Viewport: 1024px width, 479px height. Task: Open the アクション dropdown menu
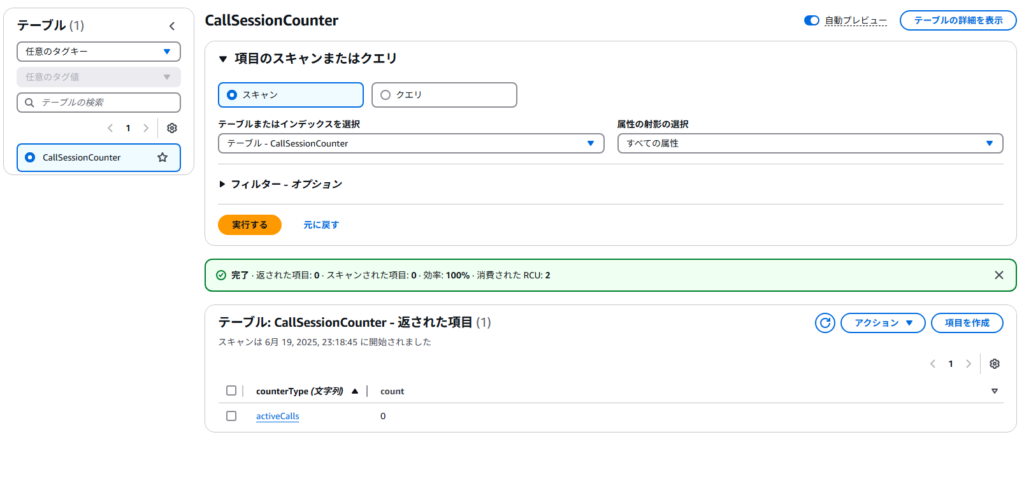882,323
